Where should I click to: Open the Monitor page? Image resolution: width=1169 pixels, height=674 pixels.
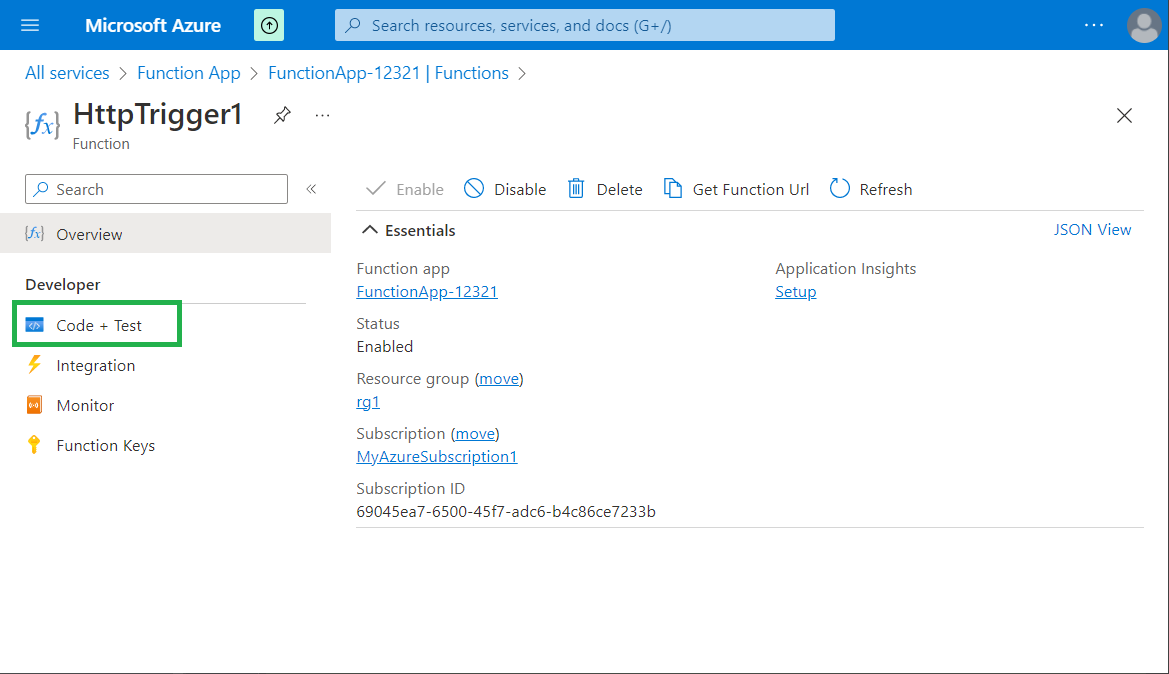[x=85, y=406]
